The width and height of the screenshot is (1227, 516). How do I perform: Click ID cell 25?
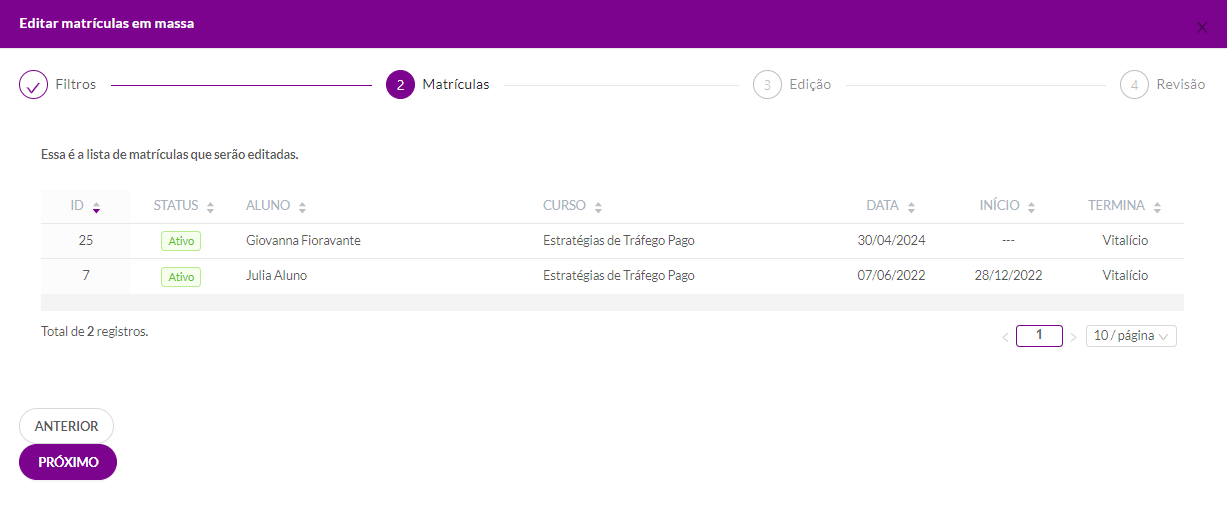(x=86, y=241)
